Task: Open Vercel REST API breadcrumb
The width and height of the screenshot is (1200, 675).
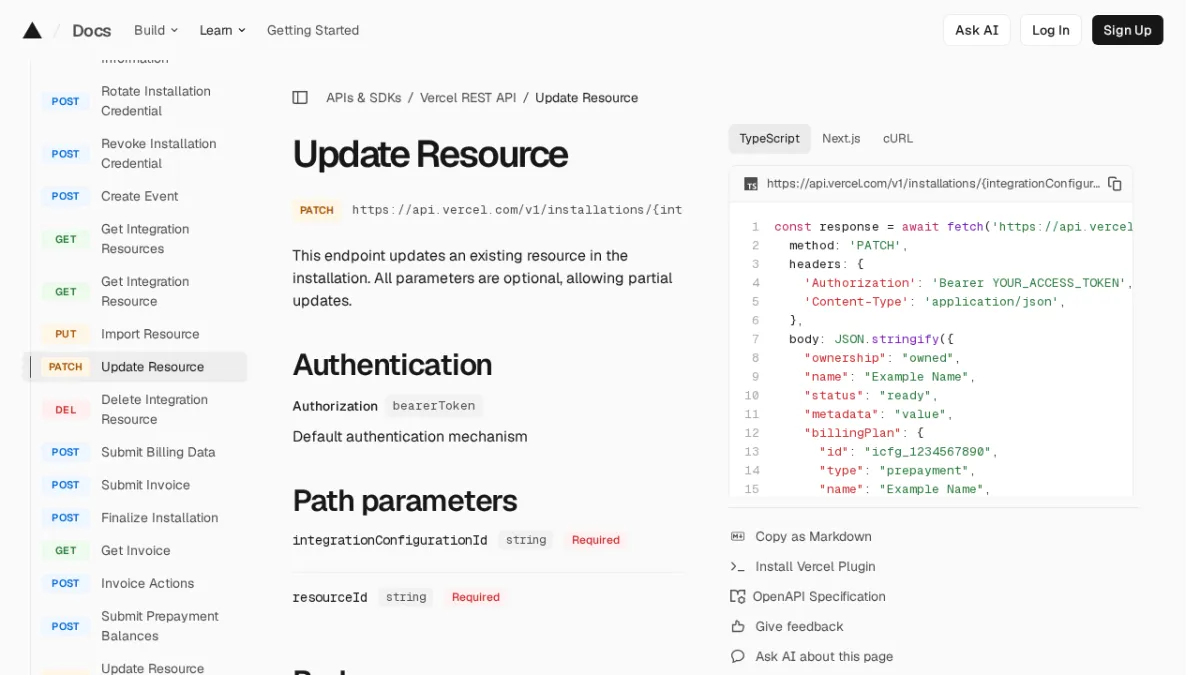Action: tap(468, 98)
